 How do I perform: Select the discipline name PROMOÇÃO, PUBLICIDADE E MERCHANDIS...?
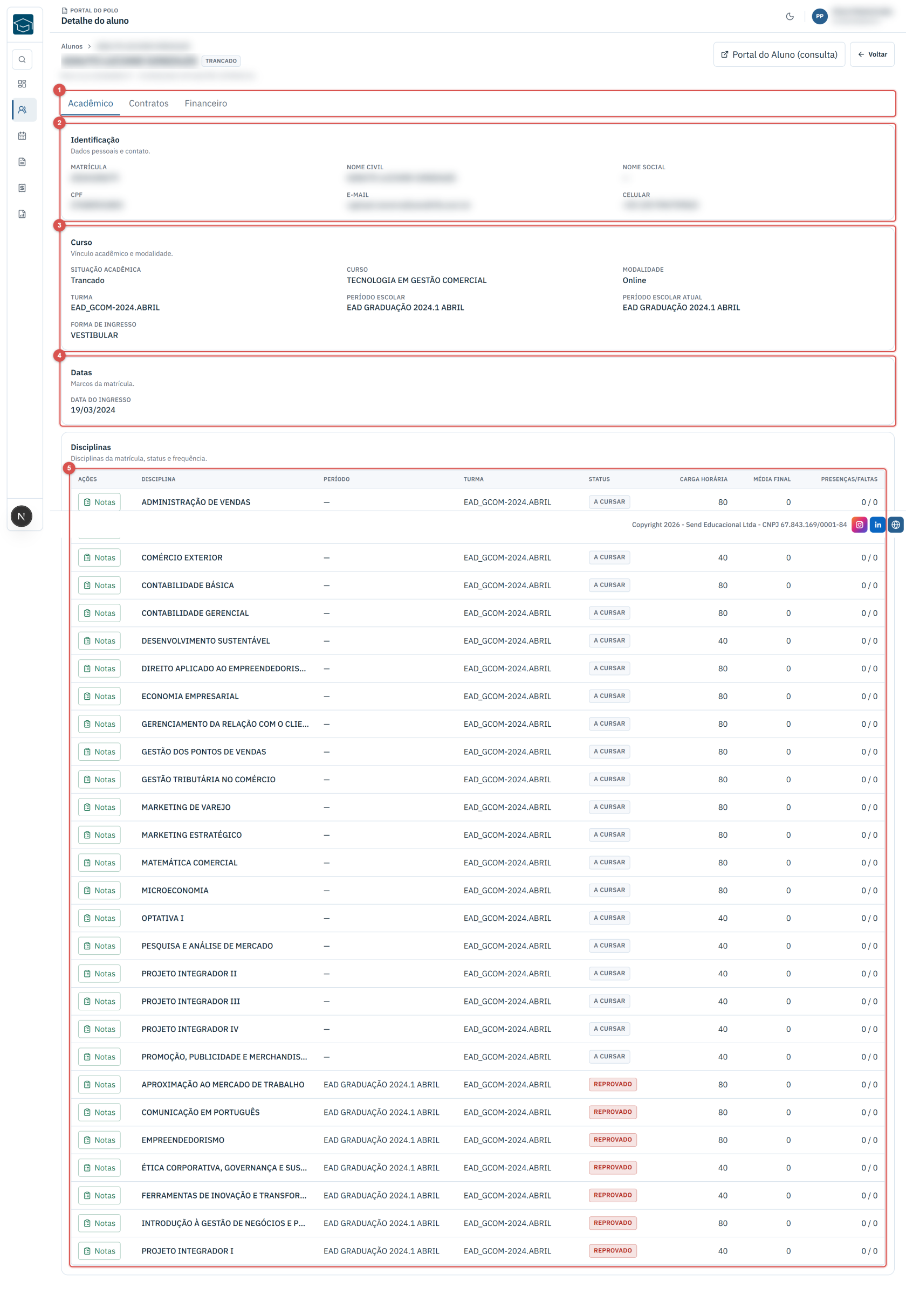point(224,1057)
